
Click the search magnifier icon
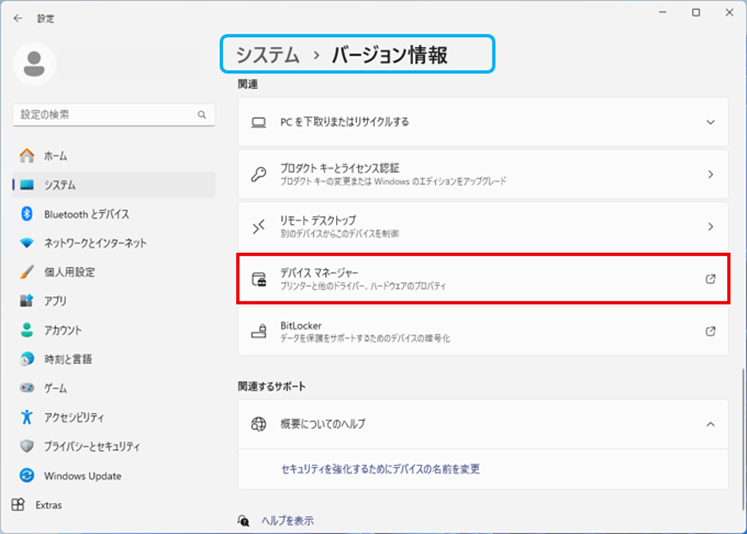pos(202,115)
